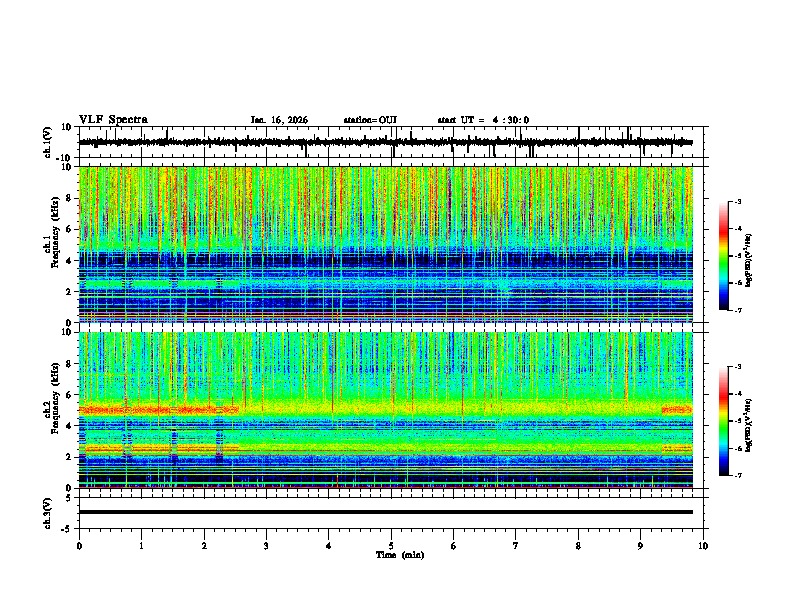Click the time axis tick label "9"

(x=640, y=546)
